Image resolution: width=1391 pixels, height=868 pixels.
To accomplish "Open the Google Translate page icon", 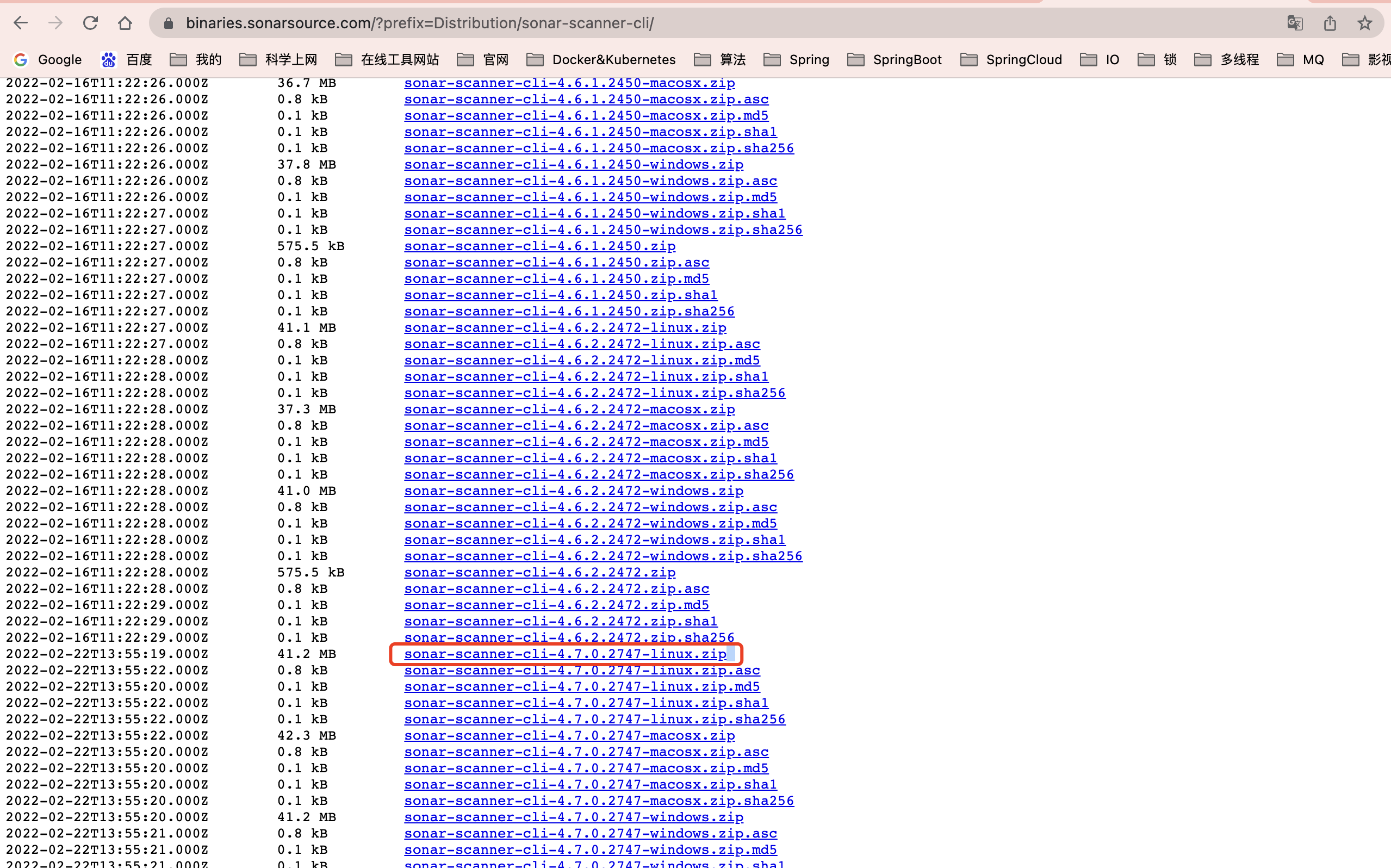I will (x=1295, y=23).
